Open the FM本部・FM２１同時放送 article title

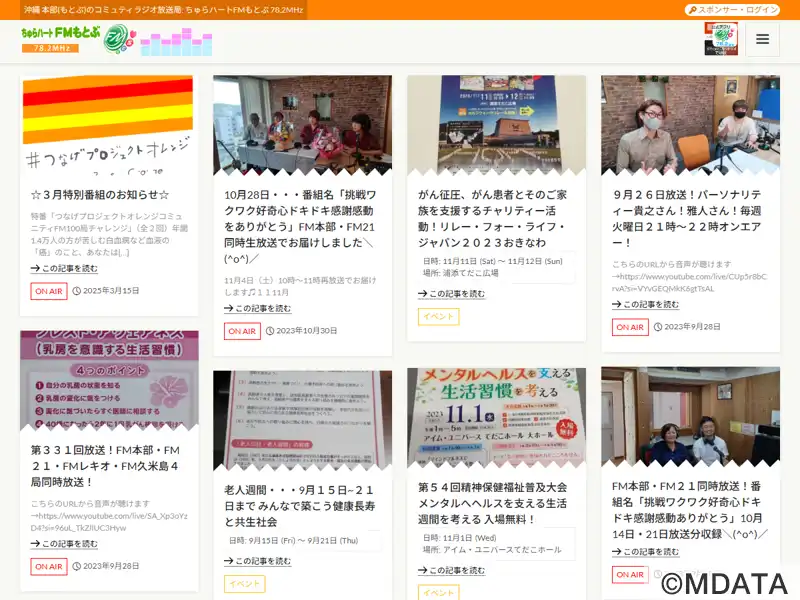689,510
